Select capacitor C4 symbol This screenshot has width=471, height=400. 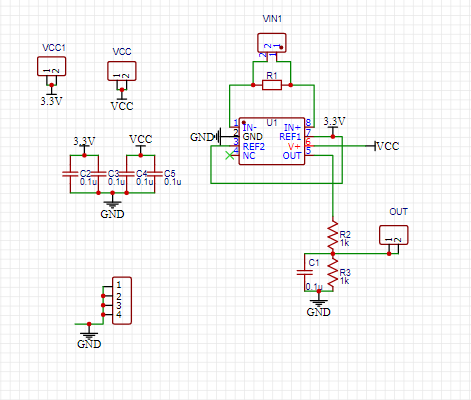[127, 174]
